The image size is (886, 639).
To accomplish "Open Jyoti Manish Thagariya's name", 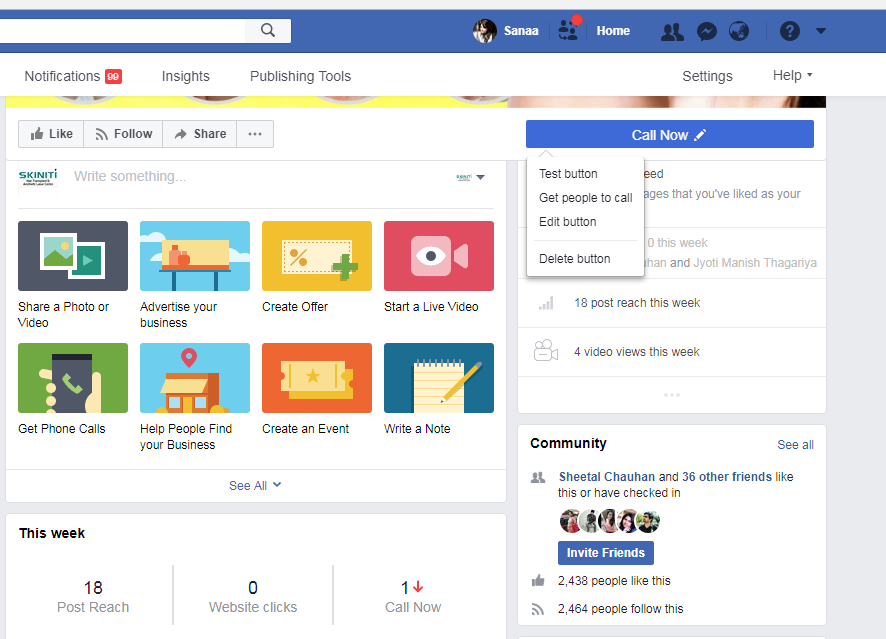I will pyautogui.click(x=755, y=263).
